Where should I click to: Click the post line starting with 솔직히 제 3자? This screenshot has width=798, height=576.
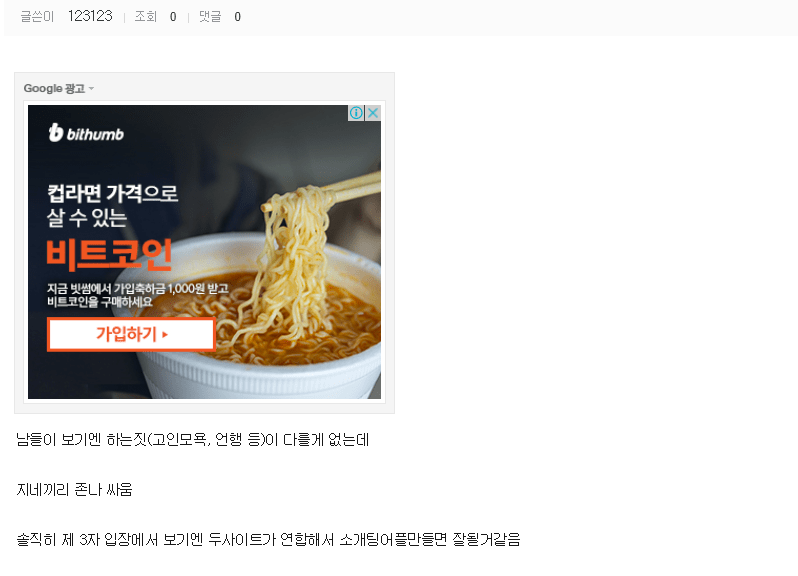[268, 539]
